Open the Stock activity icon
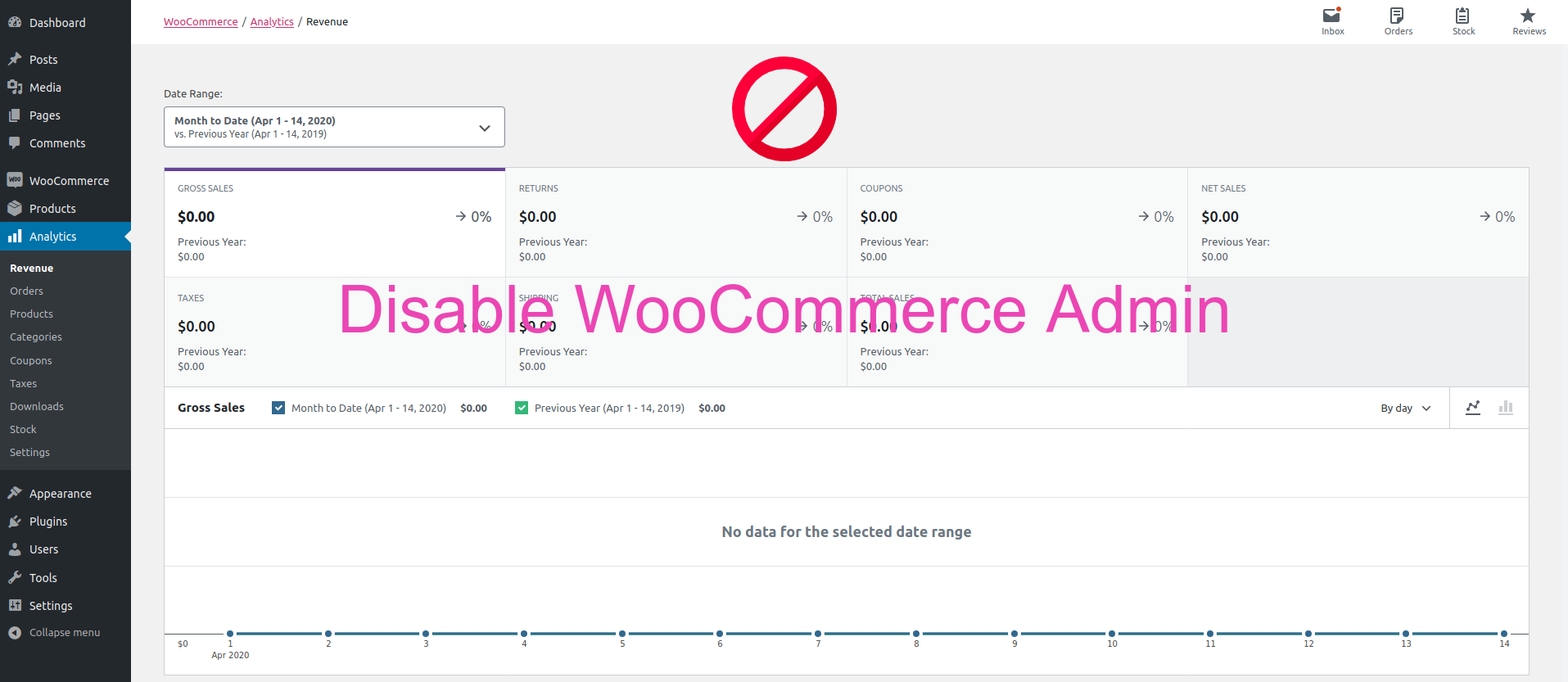This screenshot has height=682, width=1568. click(1462, 16)
